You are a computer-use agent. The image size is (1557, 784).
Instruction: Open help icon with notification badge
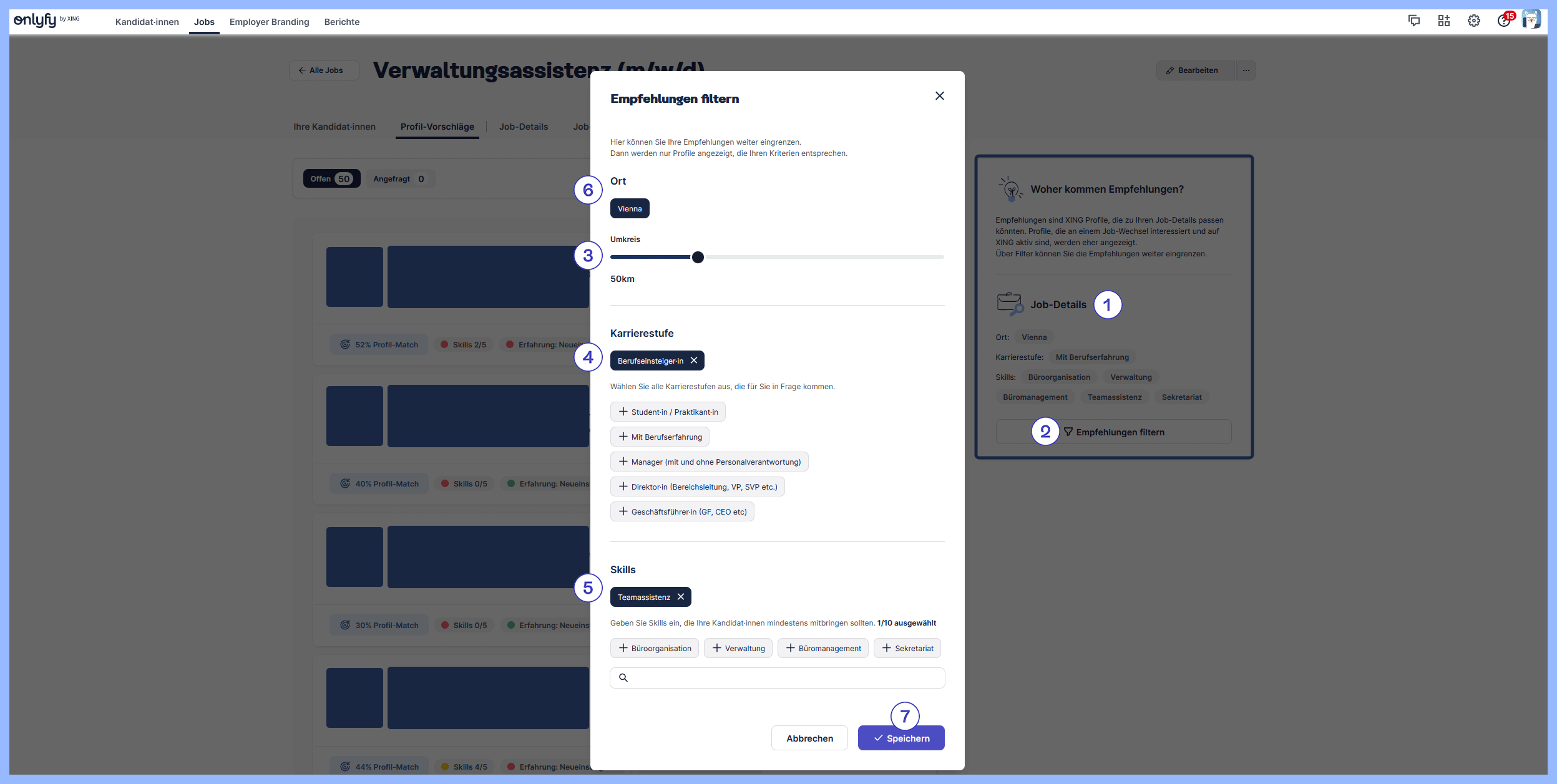click(1503, 21)
